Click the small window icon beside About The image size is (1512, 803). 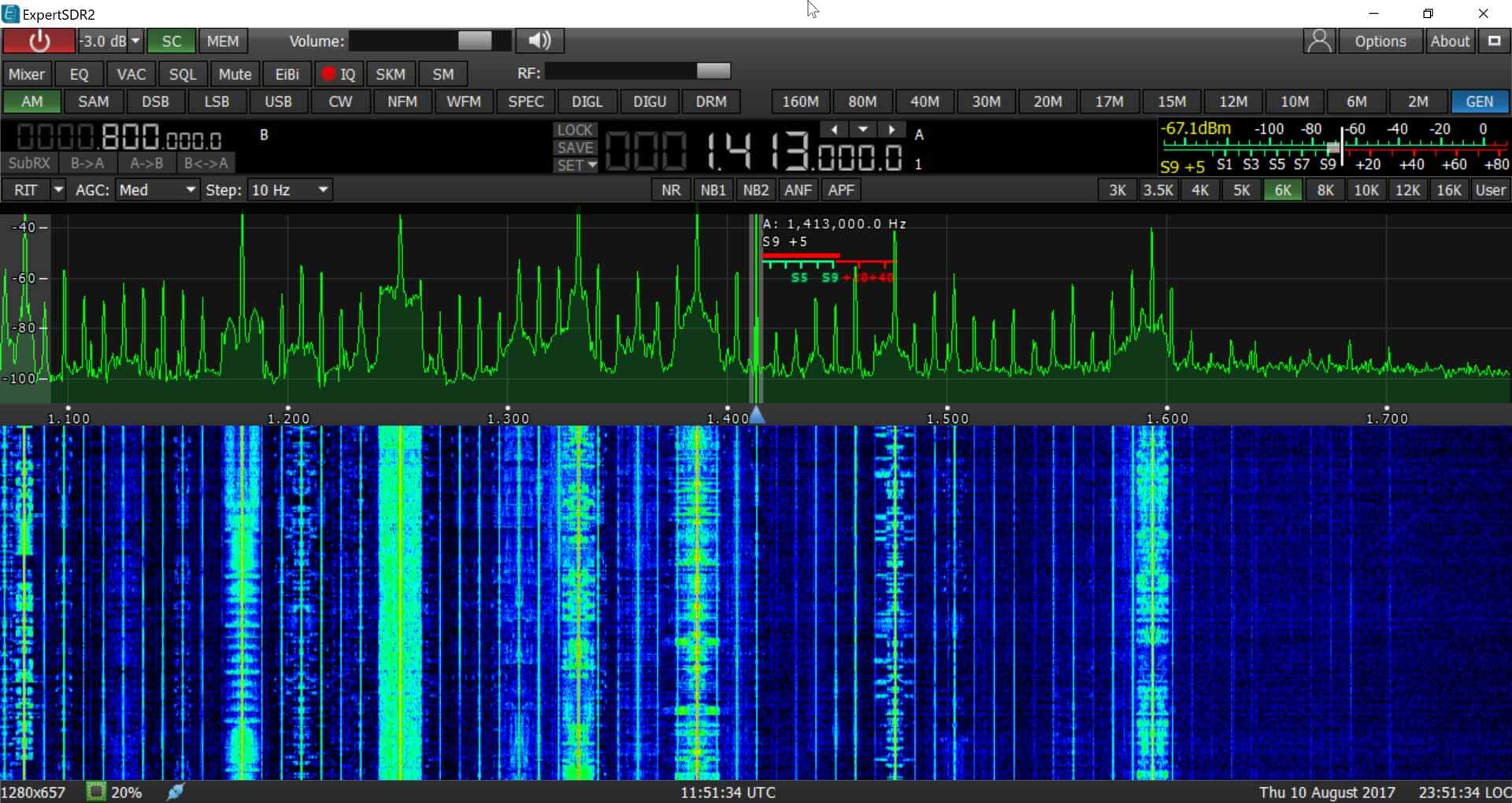pos(1494,41)
